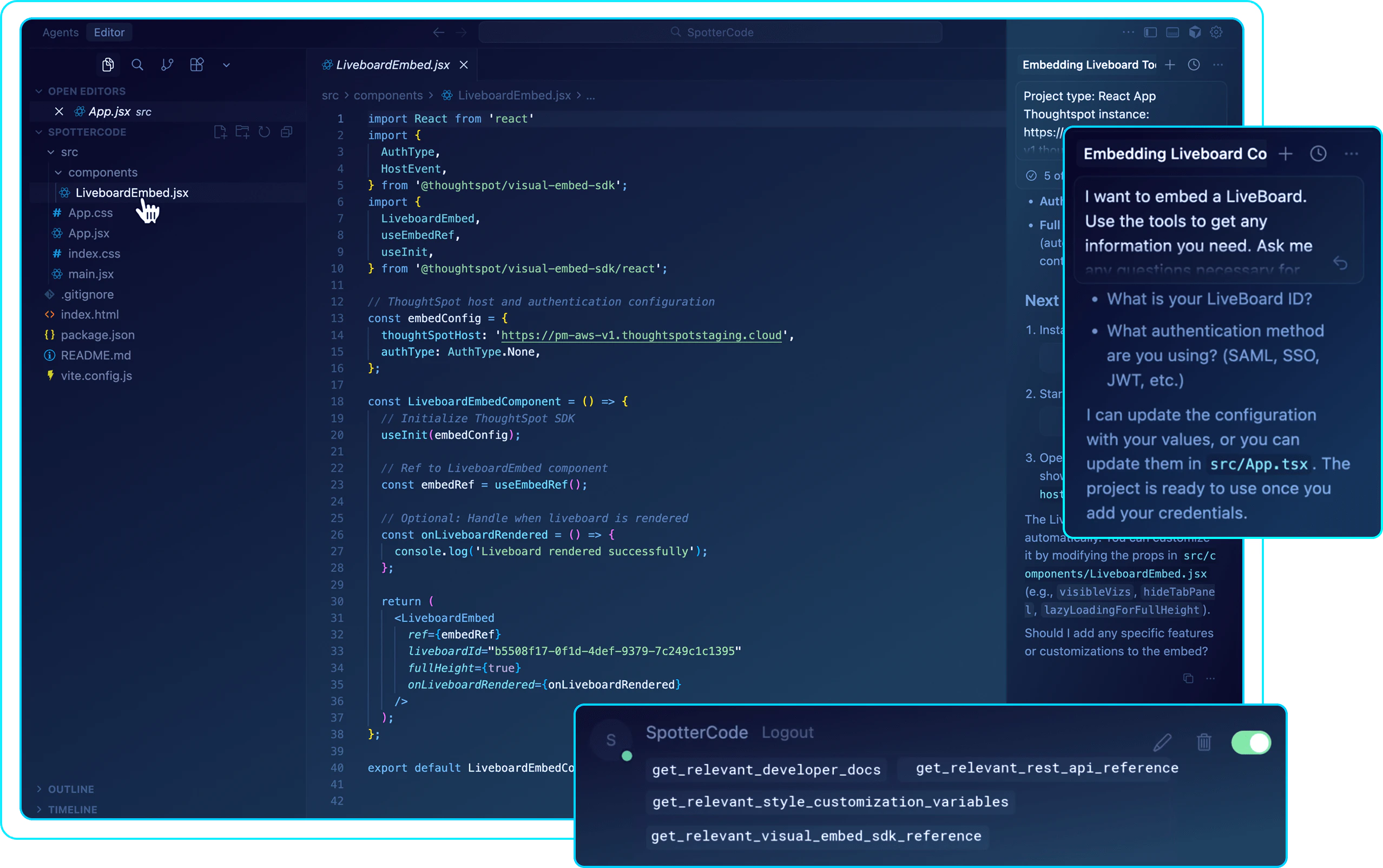Open App.css in file tree
Image resolution: width=1383 pixels, height=868 pixels.
pos(90,213)
